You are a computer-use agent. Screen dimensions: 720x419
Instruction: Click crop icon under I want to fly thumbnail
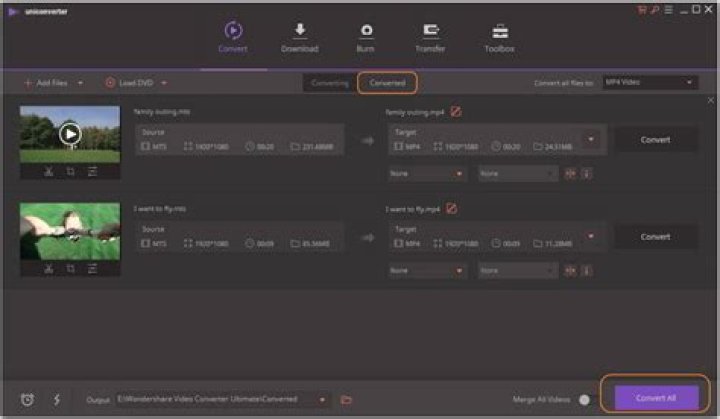70,268
